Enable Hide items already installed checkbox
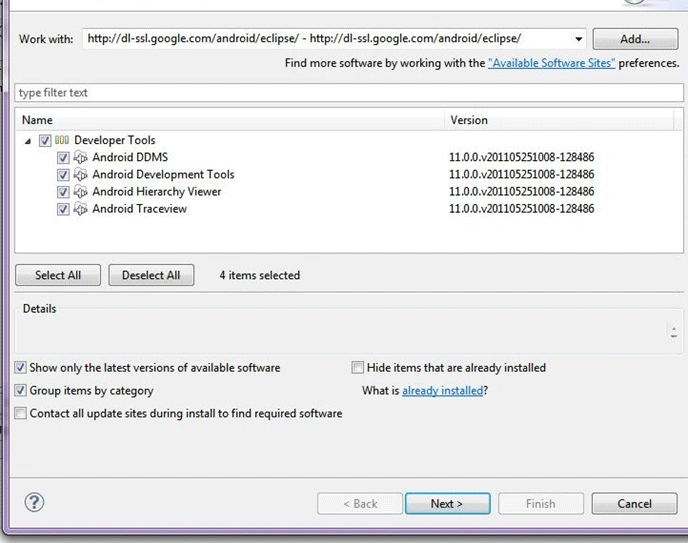This screenshot has height=543, width=688. (x=358, y=367)
